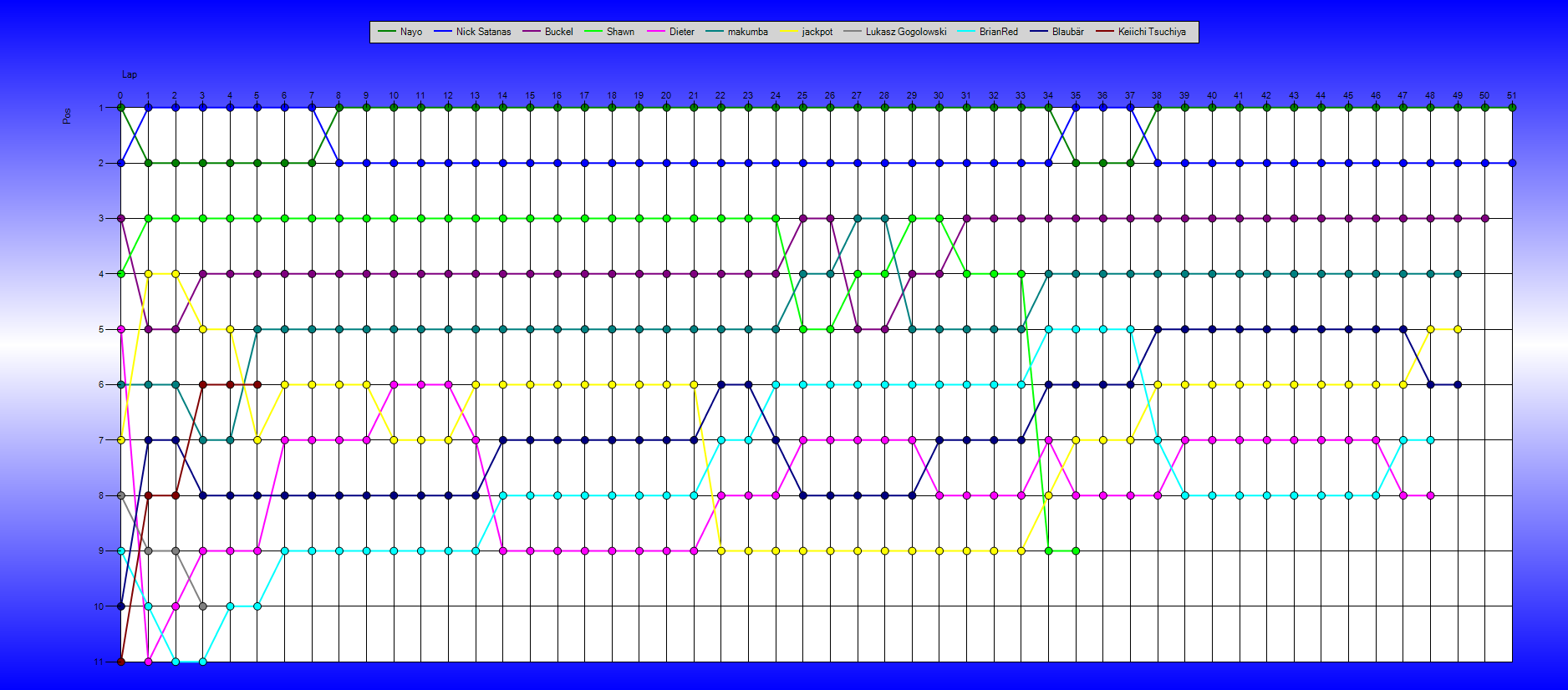
Task: Select Blaubär legend entry
Action: (x=1056, y=32)
